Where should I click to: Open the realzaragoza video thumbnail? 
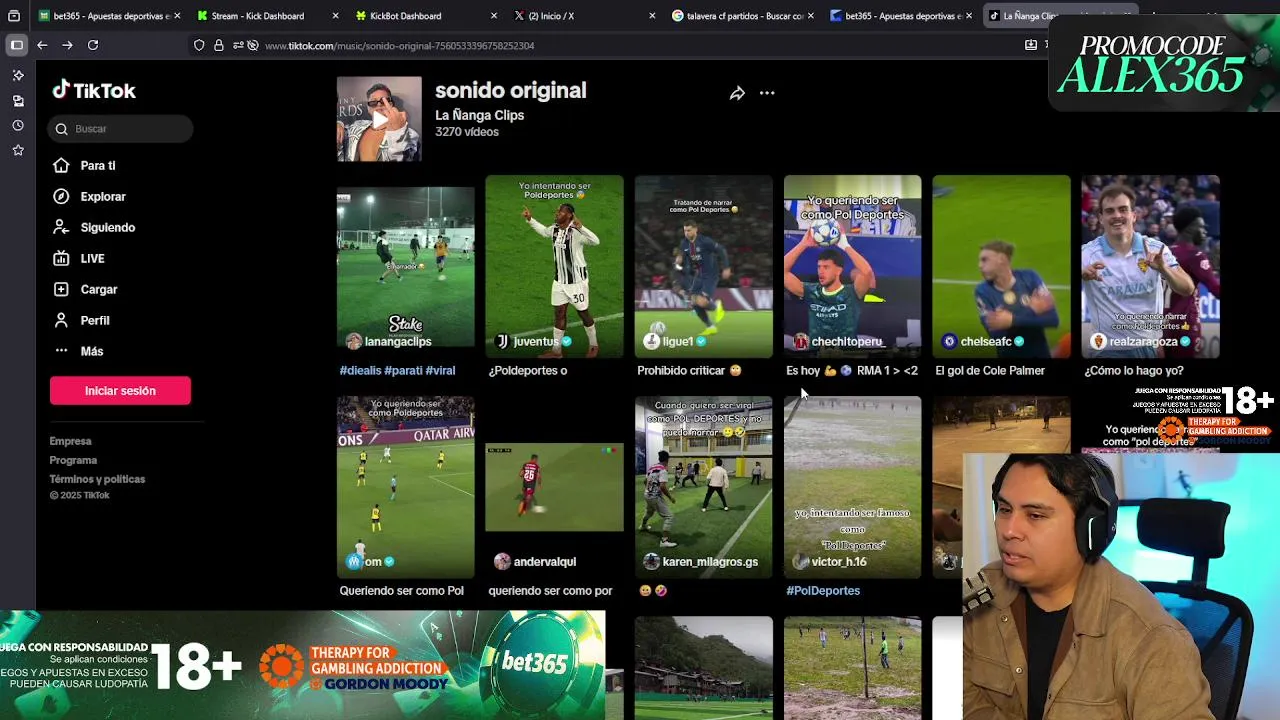[1150, 267]
